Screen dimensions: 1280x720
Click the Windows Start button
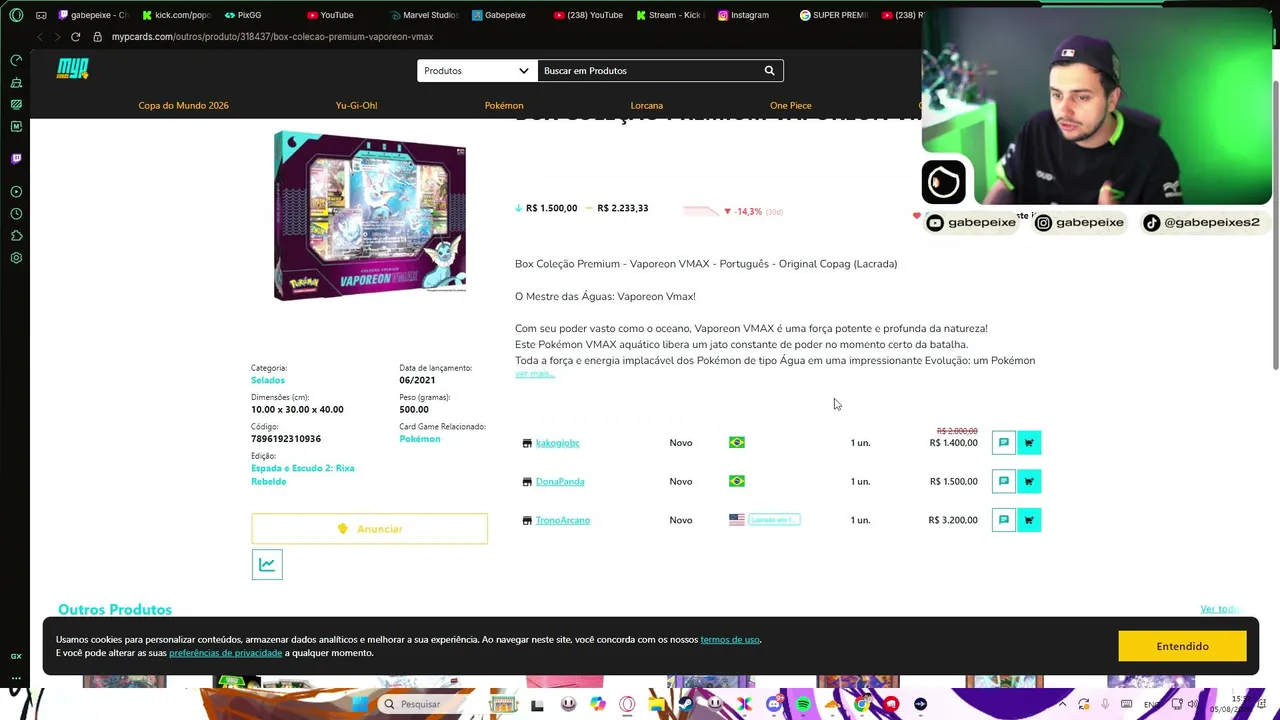[360, 704]
